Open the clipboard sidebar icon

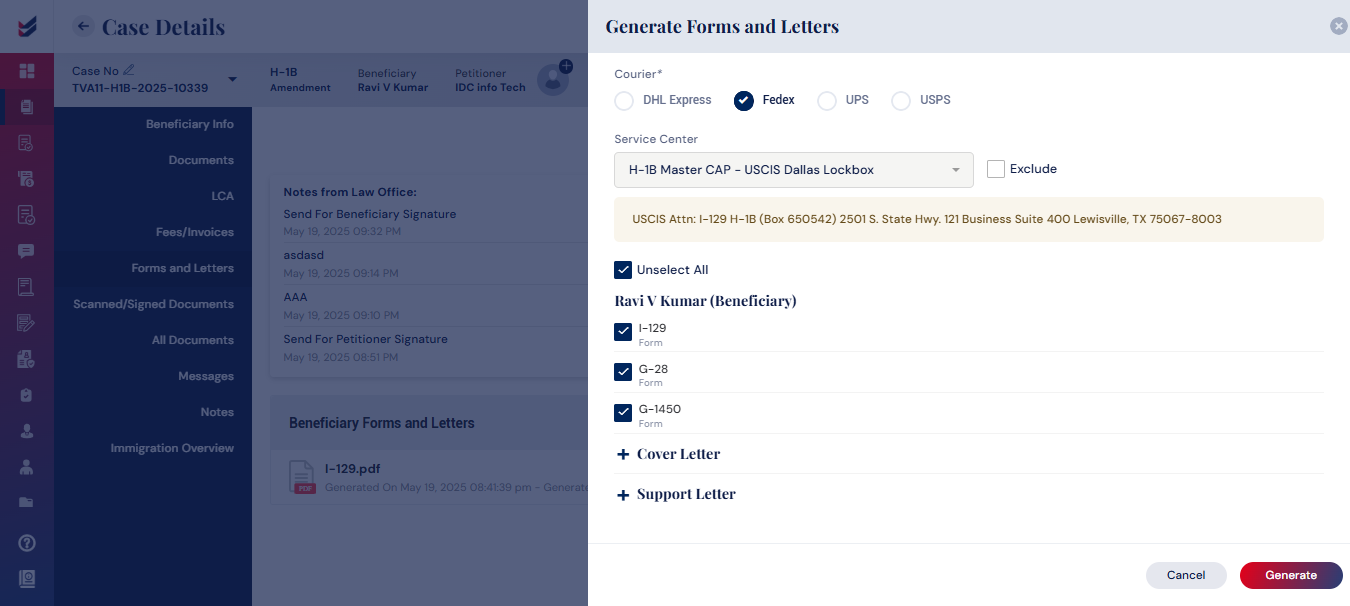click(x=27, y=395)
